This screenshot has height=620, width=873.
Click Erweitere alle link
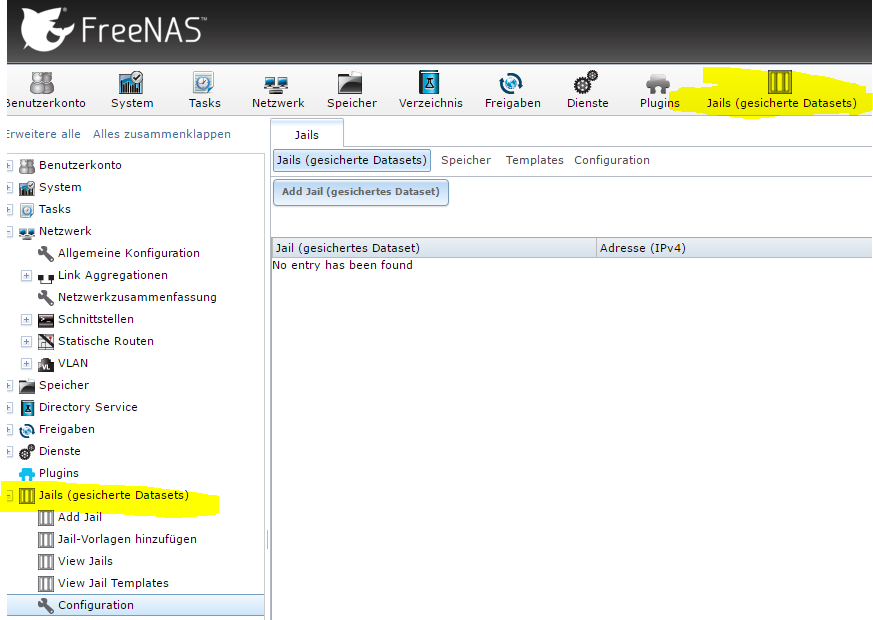pos(43,134)
